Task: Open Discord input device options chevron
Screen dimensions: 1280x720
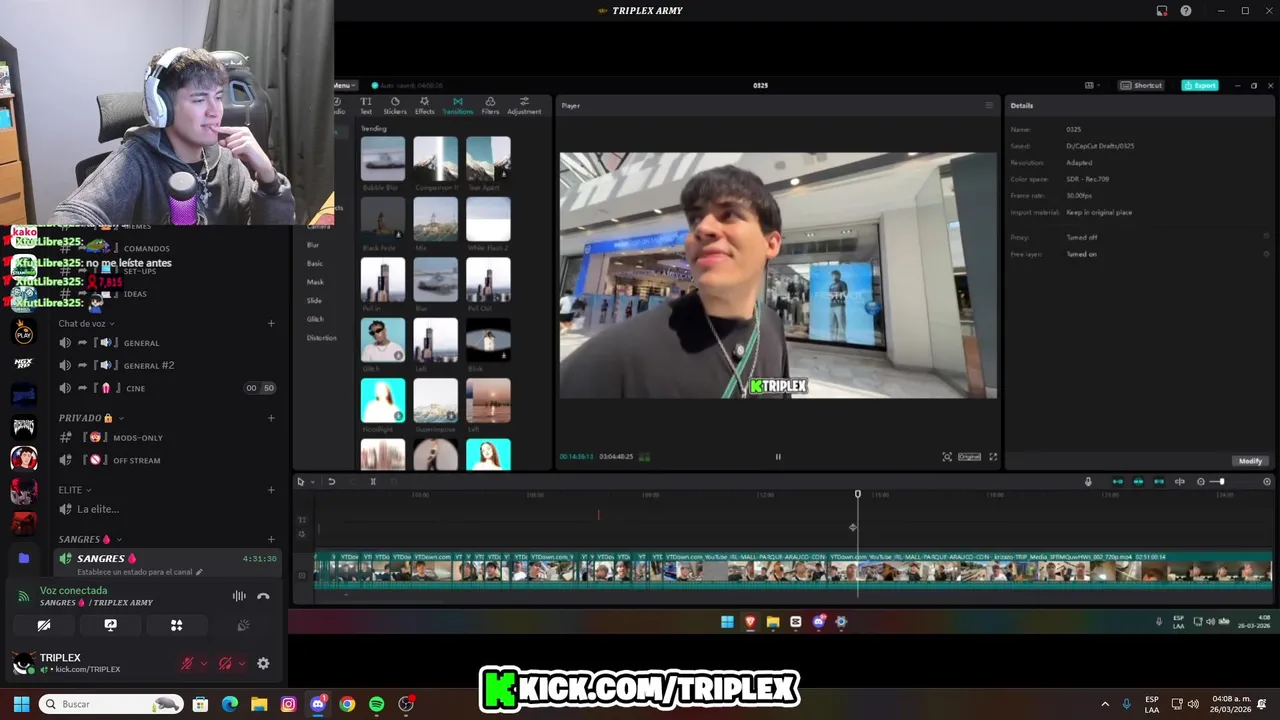Action: click(x=203, y=663)
